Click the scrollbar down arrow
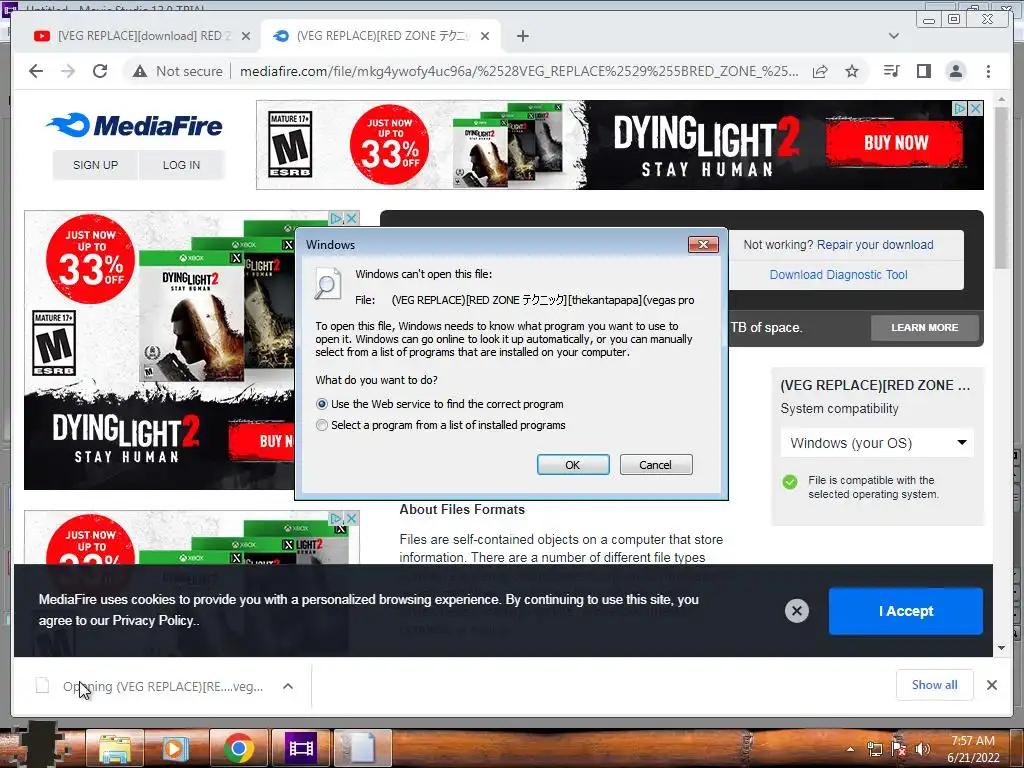 (x=1002, y=648)
